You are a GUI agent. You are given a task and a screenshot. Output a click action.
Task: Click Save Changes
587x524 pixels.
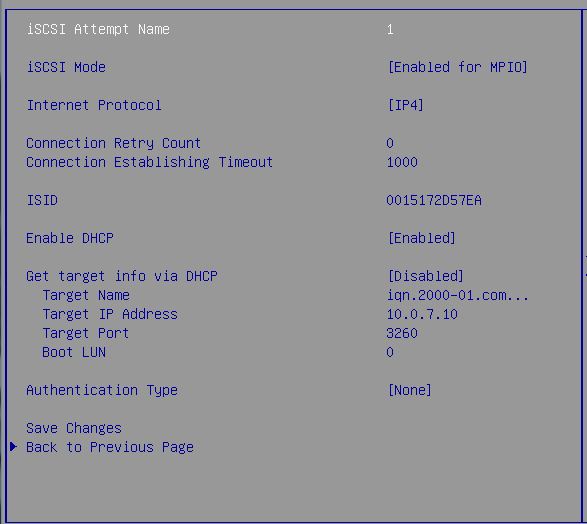[74, 428]
